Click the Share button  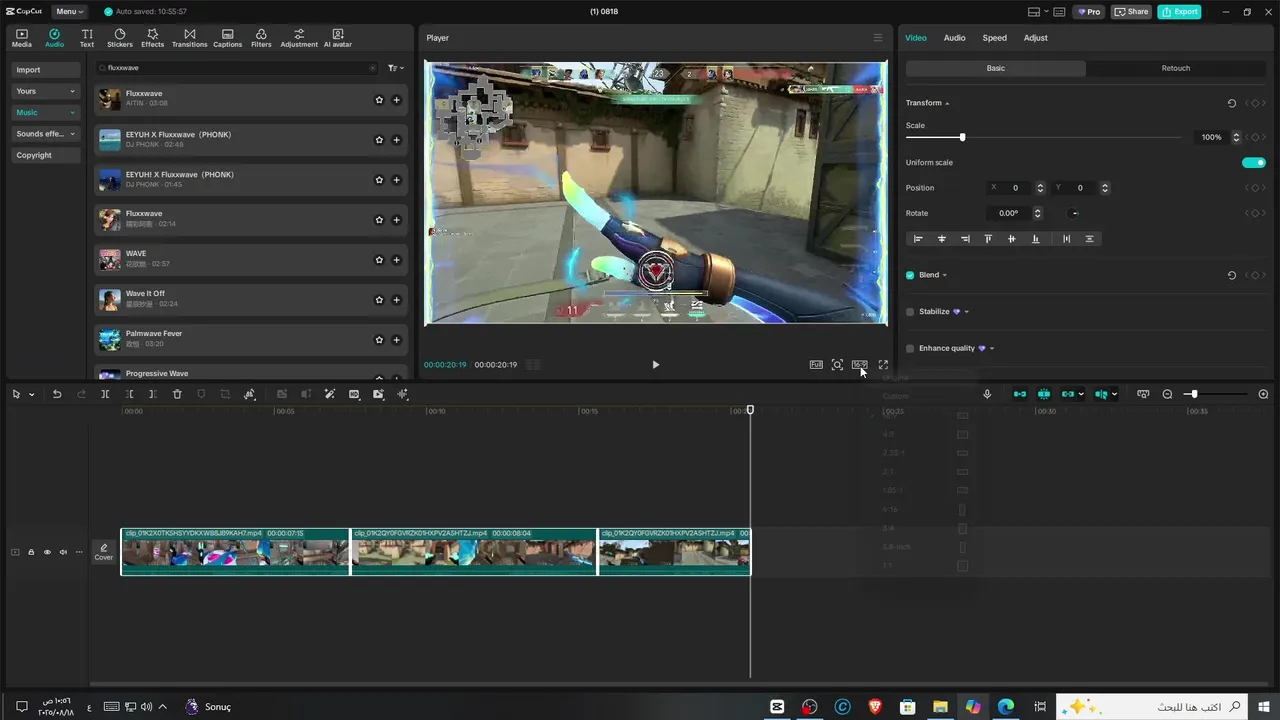[1132, 12]
